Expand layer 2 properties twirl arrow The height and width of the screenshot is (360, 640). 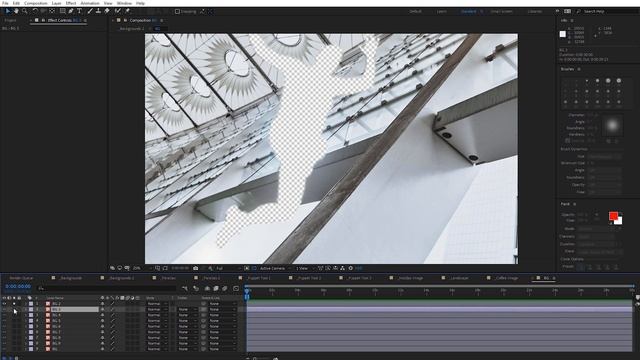coord(26,309)
